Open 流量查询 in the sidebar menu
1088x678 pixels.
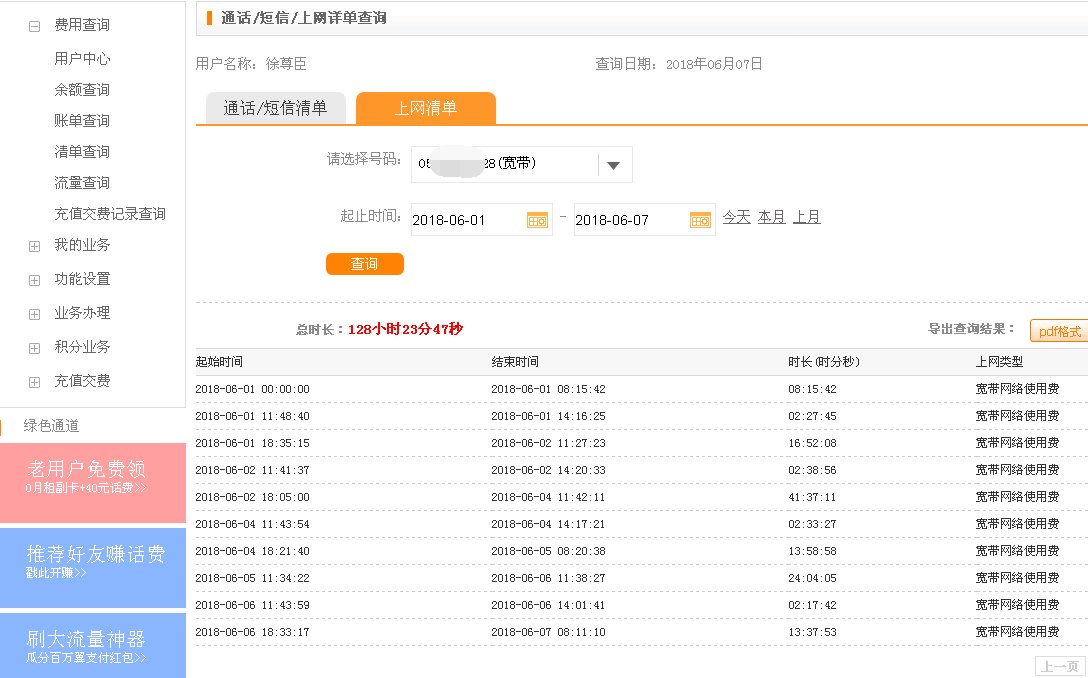click(x=82, y=182)
